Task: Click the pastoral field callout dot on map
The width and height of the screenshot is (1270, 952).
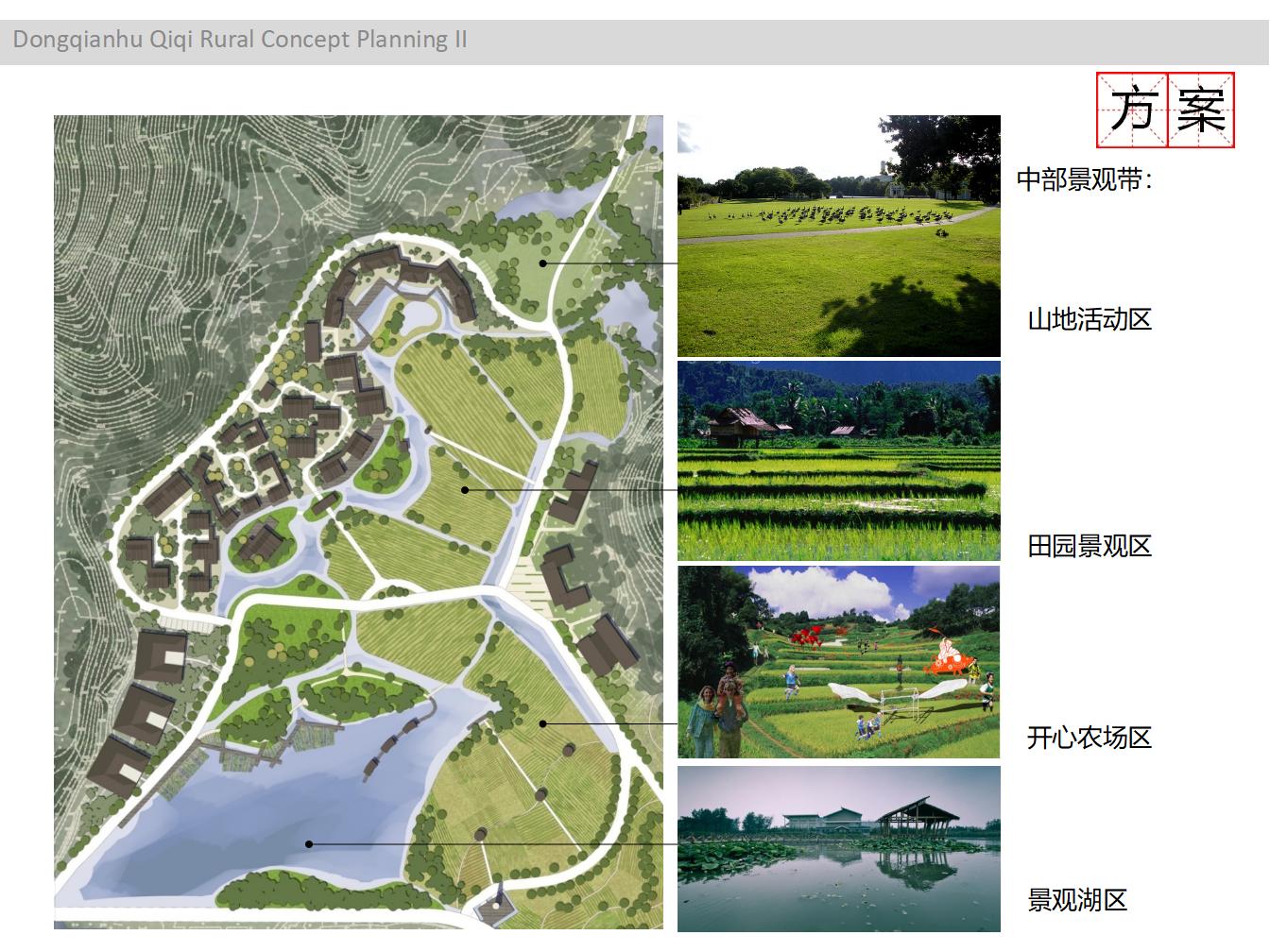Action: 465,489
